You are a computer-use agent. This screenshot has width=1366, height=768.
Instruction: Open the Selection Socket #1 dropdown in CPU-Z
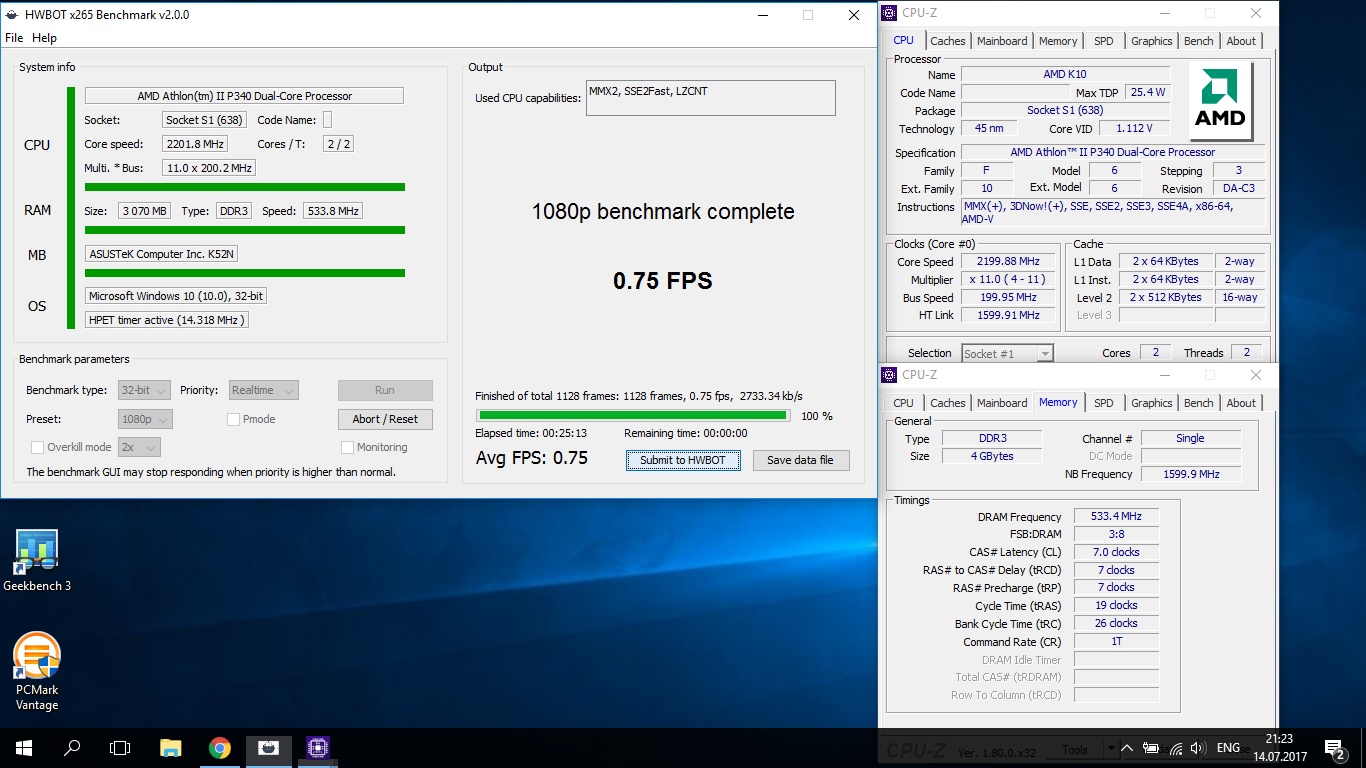coord(1007,353)
